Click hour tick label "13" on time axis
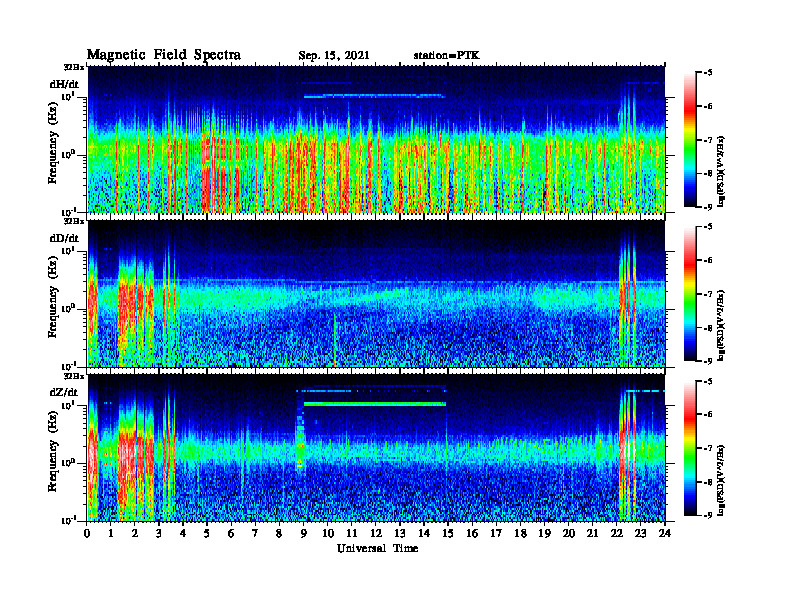The width and height of the screenshot is (792, 612). coord(400,534)
